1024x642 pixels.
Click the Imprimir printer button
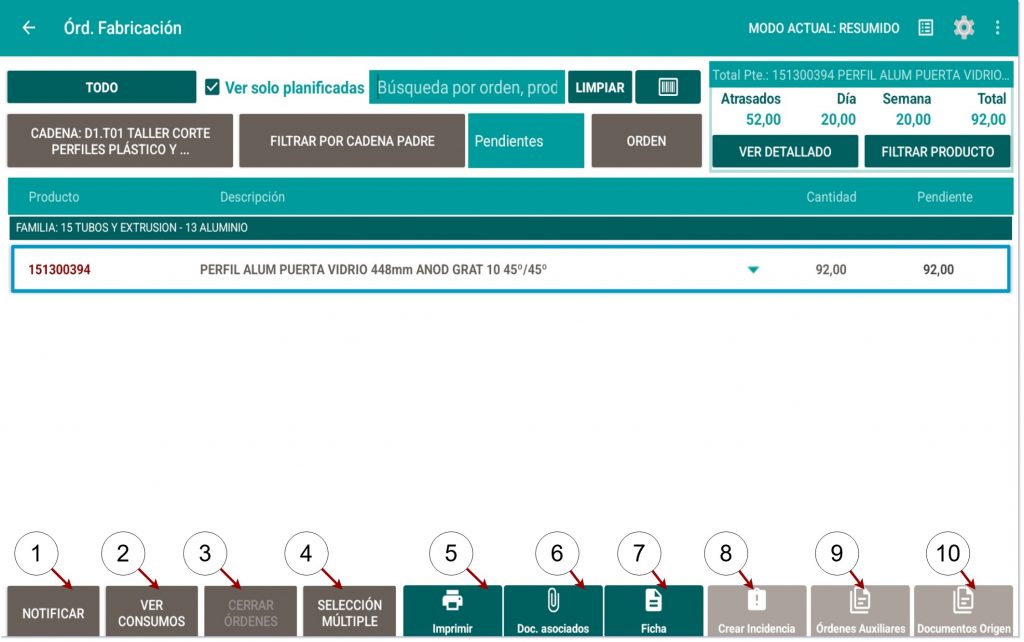click(x=452, y=611)
